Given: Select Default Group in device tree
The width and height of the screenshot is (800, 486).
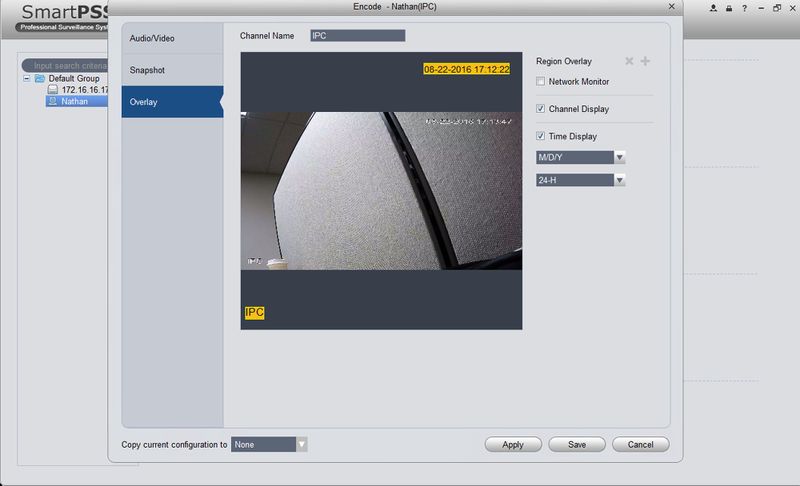Looking at the screenshot, I should pos(74,79).
